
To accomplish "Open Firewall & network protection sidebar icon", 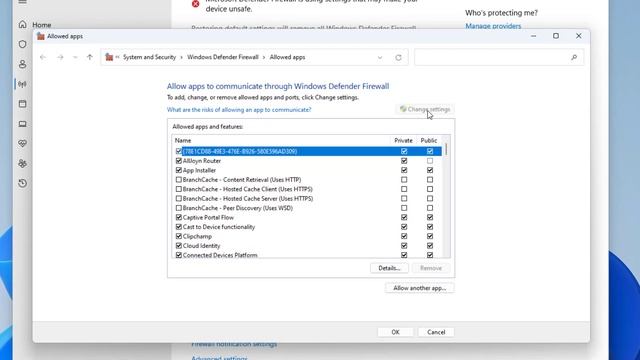I will [x=22, y=84].
